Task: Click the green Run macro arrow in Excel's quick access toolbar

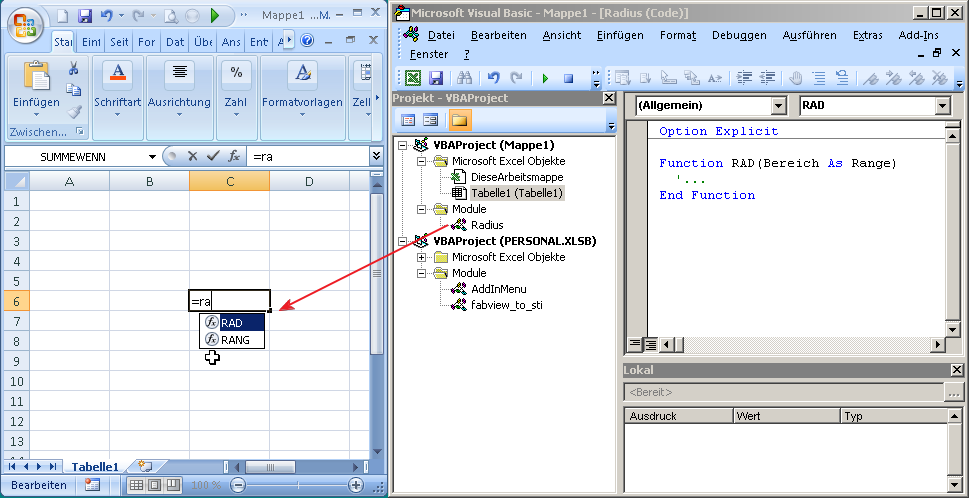Action: coord(214,15)
